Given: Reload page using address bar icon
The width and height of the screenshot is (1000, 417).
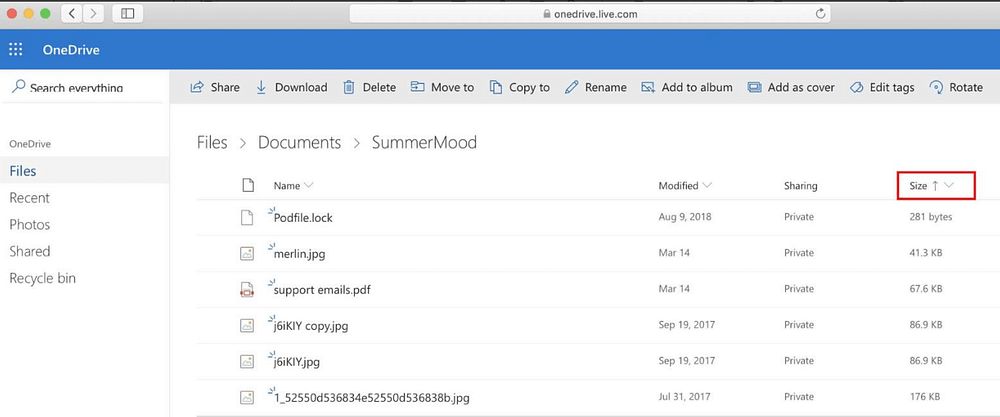Looking at the screenshot, I should 821,13.
